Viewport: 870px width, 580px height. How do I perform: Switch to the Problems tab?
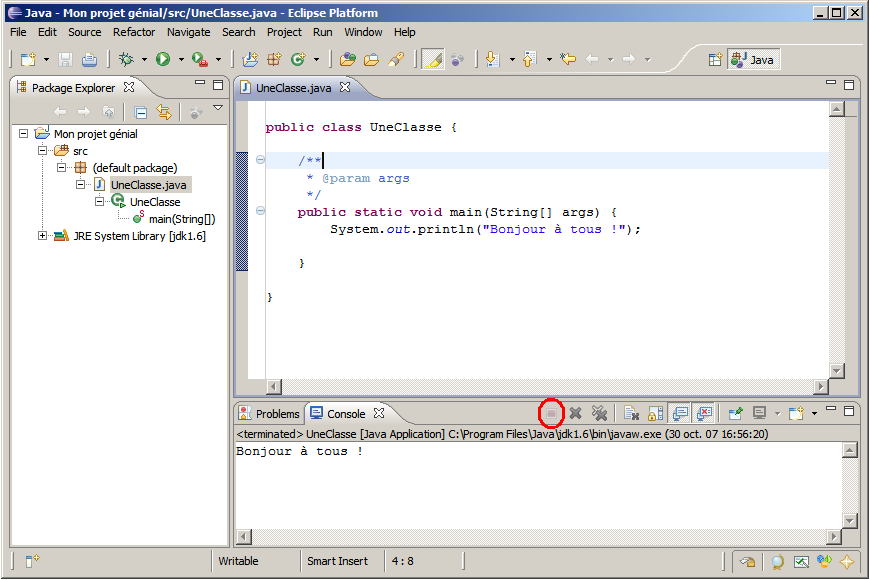(269, 414)
